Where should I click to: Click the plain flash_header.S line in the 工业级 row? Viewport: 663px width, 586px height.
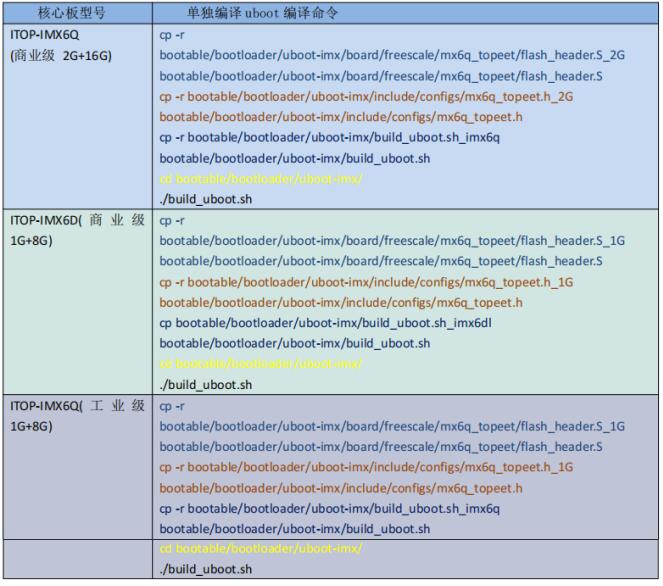tap(381, 447)
